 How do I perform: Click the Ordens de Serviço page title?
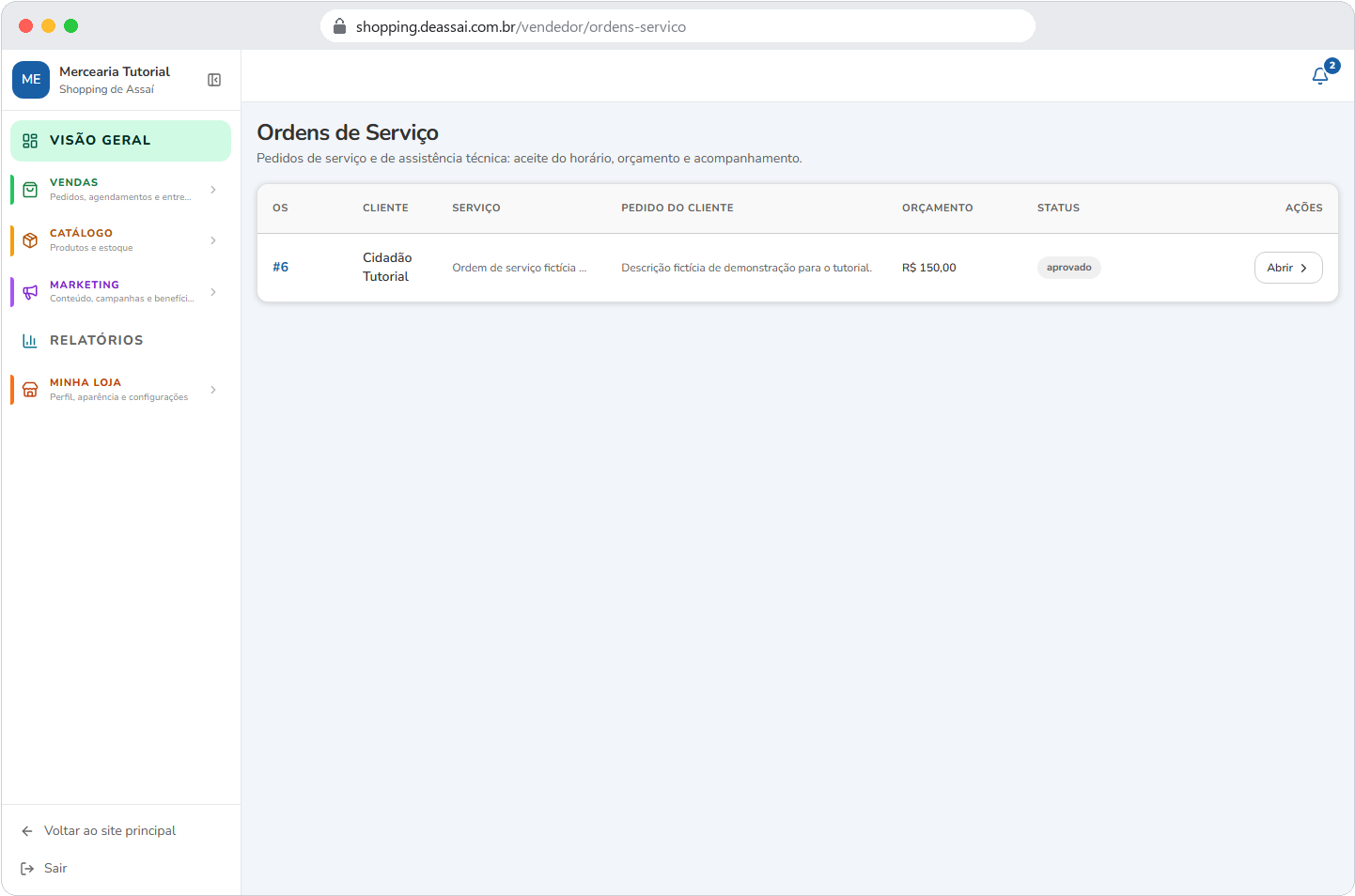(x=348, y=133)
